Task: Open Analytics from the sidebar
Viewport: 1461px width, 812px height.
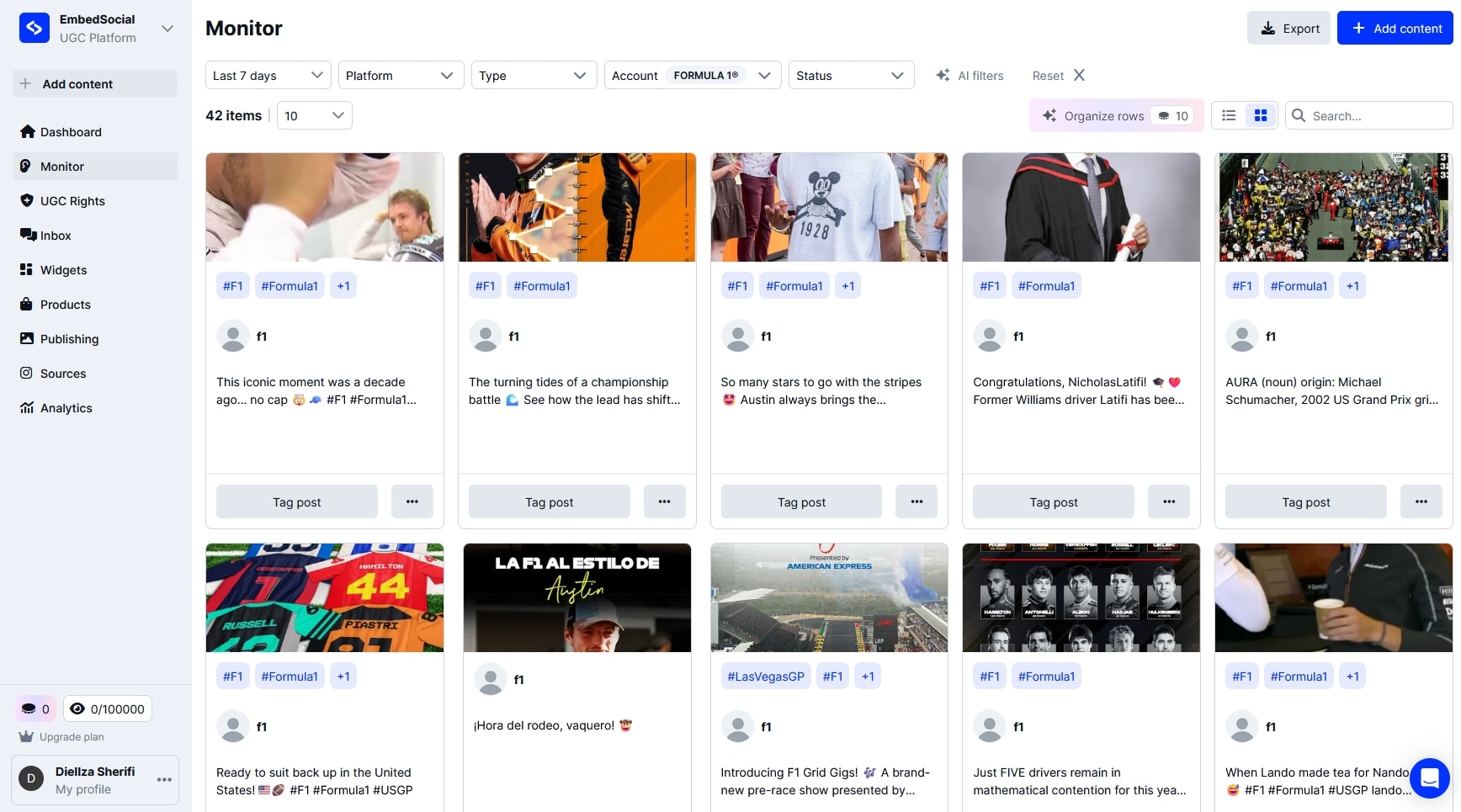Action: pyautogui.click(x=66, y=407)
